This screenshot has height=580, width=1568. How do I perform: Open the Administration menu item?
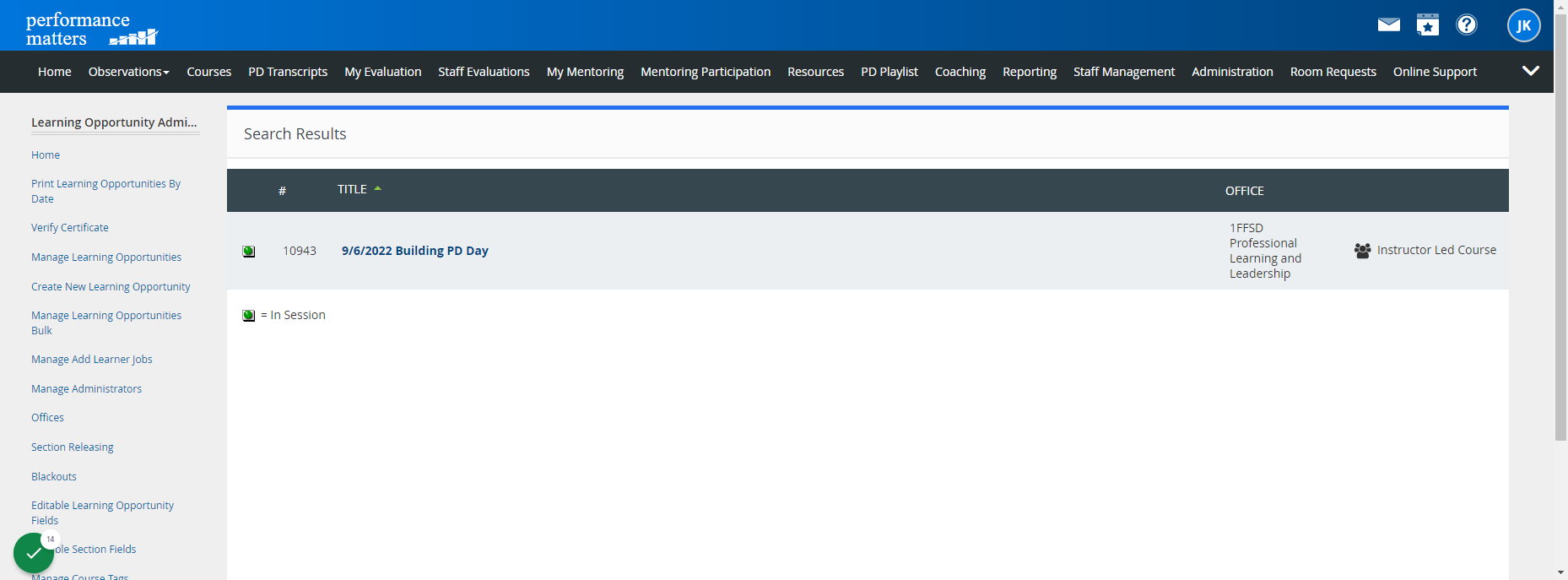click(x=1232, y=72)
